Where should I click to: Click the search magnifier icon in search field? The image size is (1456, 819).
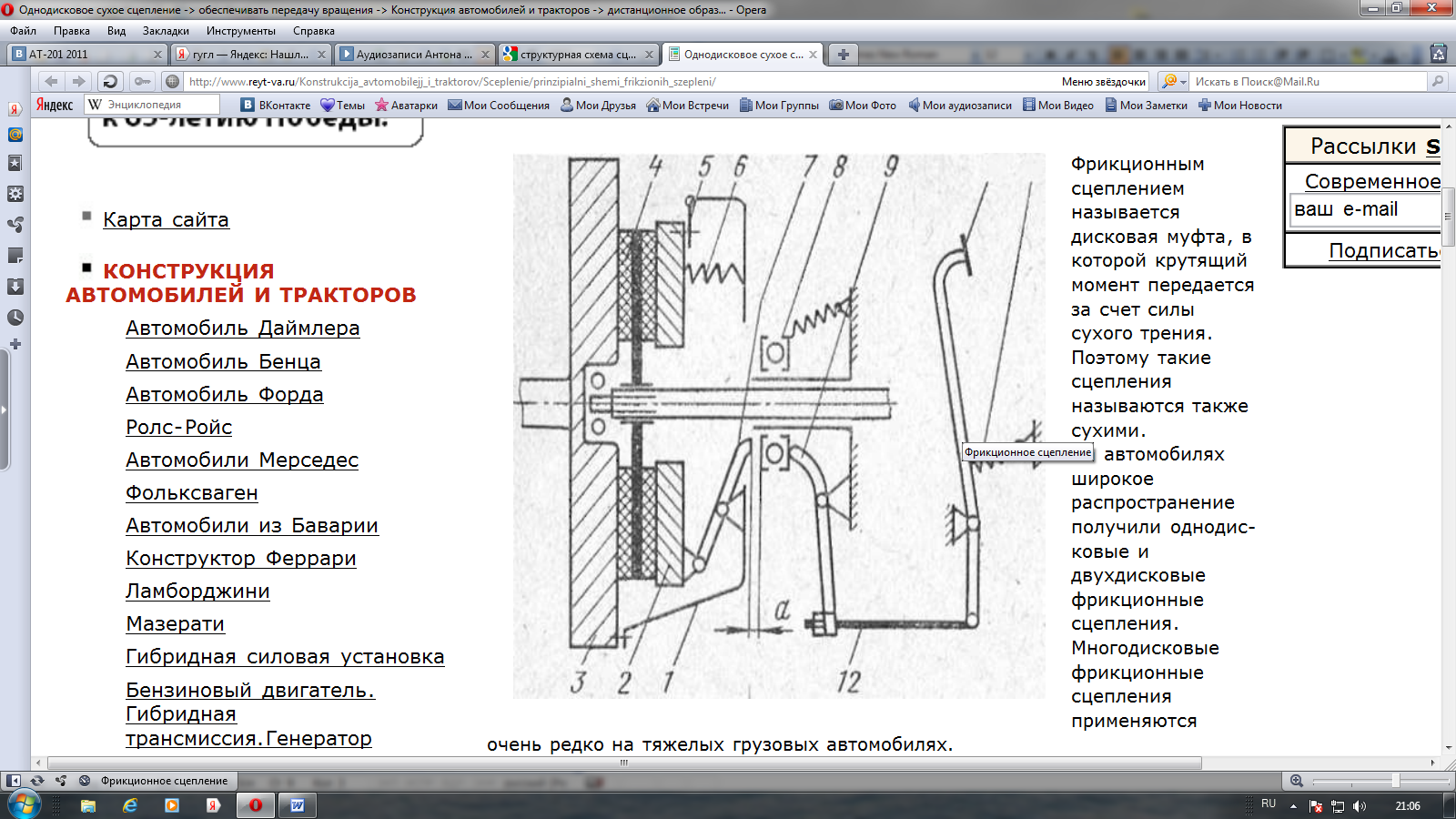tap(1438, 81)
